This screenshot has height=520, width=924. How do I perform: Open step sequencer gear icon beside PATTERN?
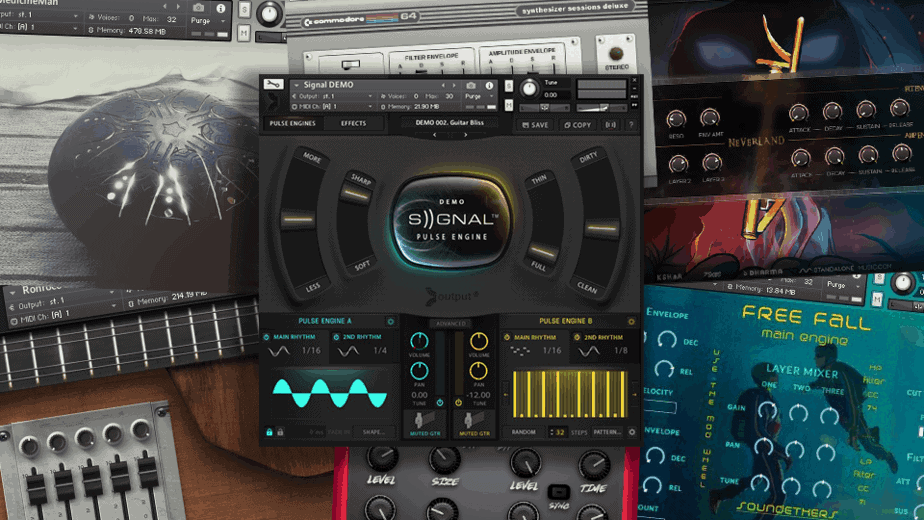632,432
